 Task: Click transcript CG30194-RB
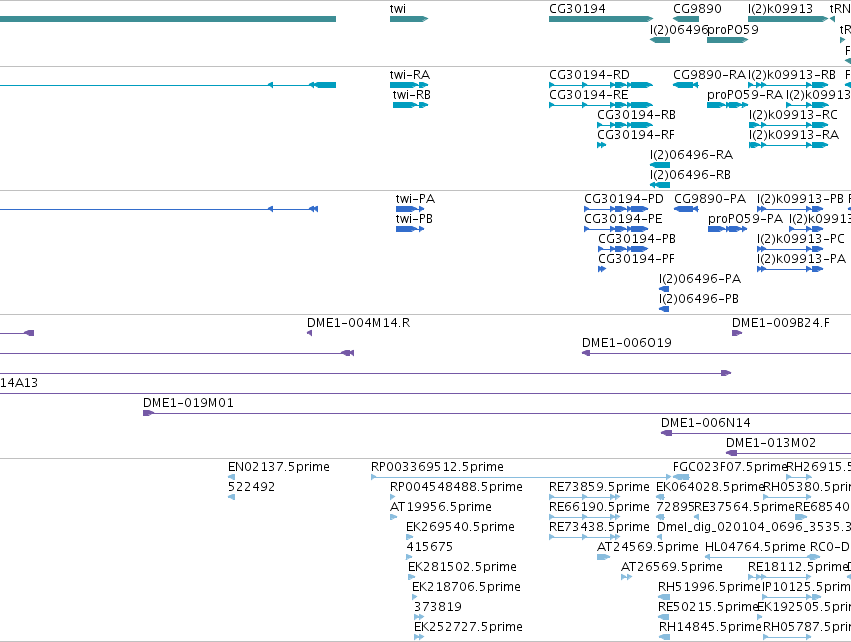(x=625, y=125)
